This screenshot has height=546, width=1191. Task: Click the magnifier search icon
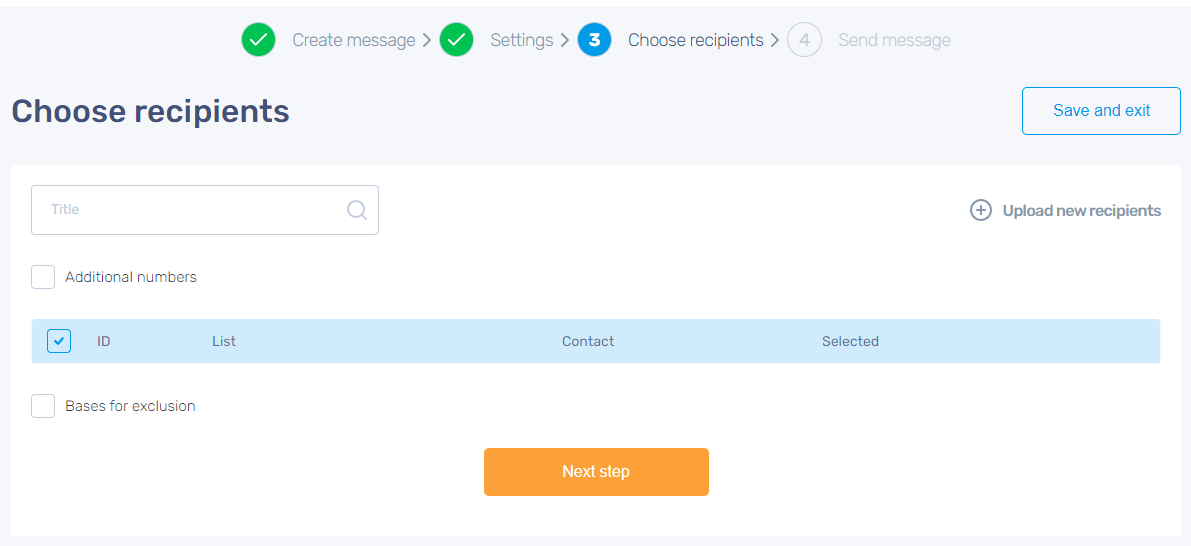pos(357,210)
